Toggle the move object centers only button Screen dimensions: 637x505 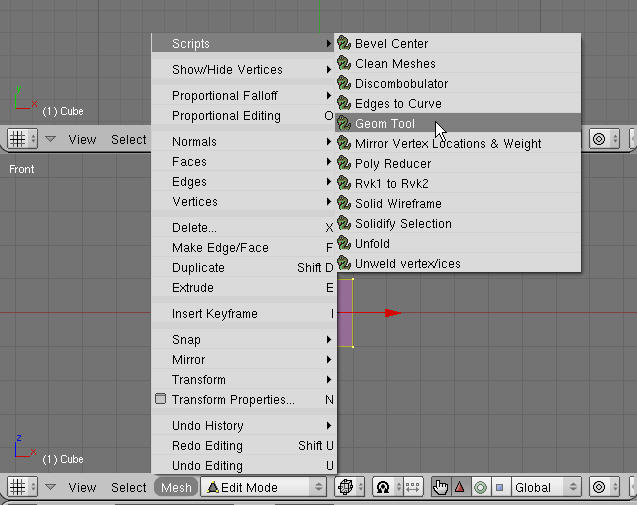(412, 487)
